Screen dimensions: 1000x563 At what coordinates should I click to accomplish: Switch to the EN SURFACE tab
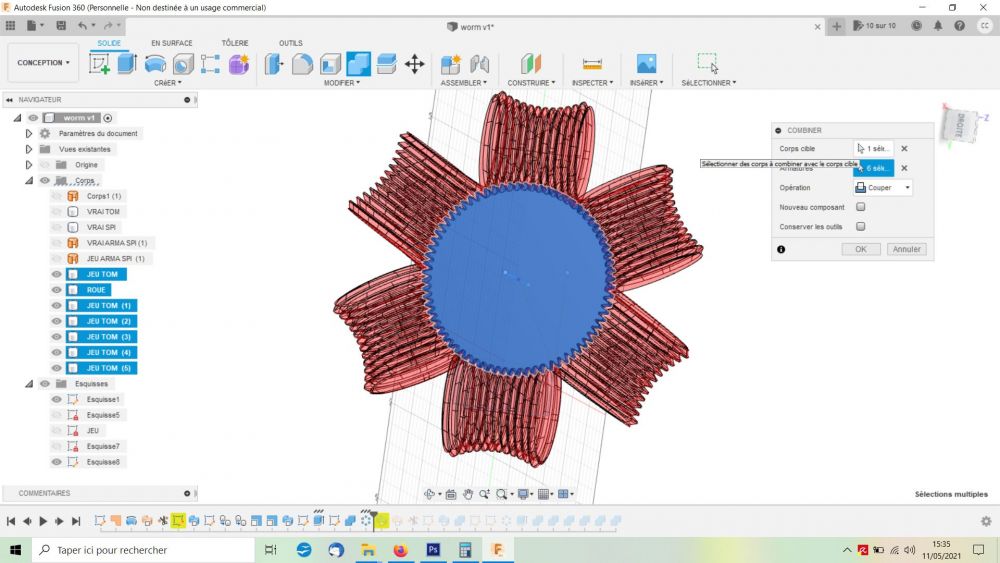(x=171, y=43)
